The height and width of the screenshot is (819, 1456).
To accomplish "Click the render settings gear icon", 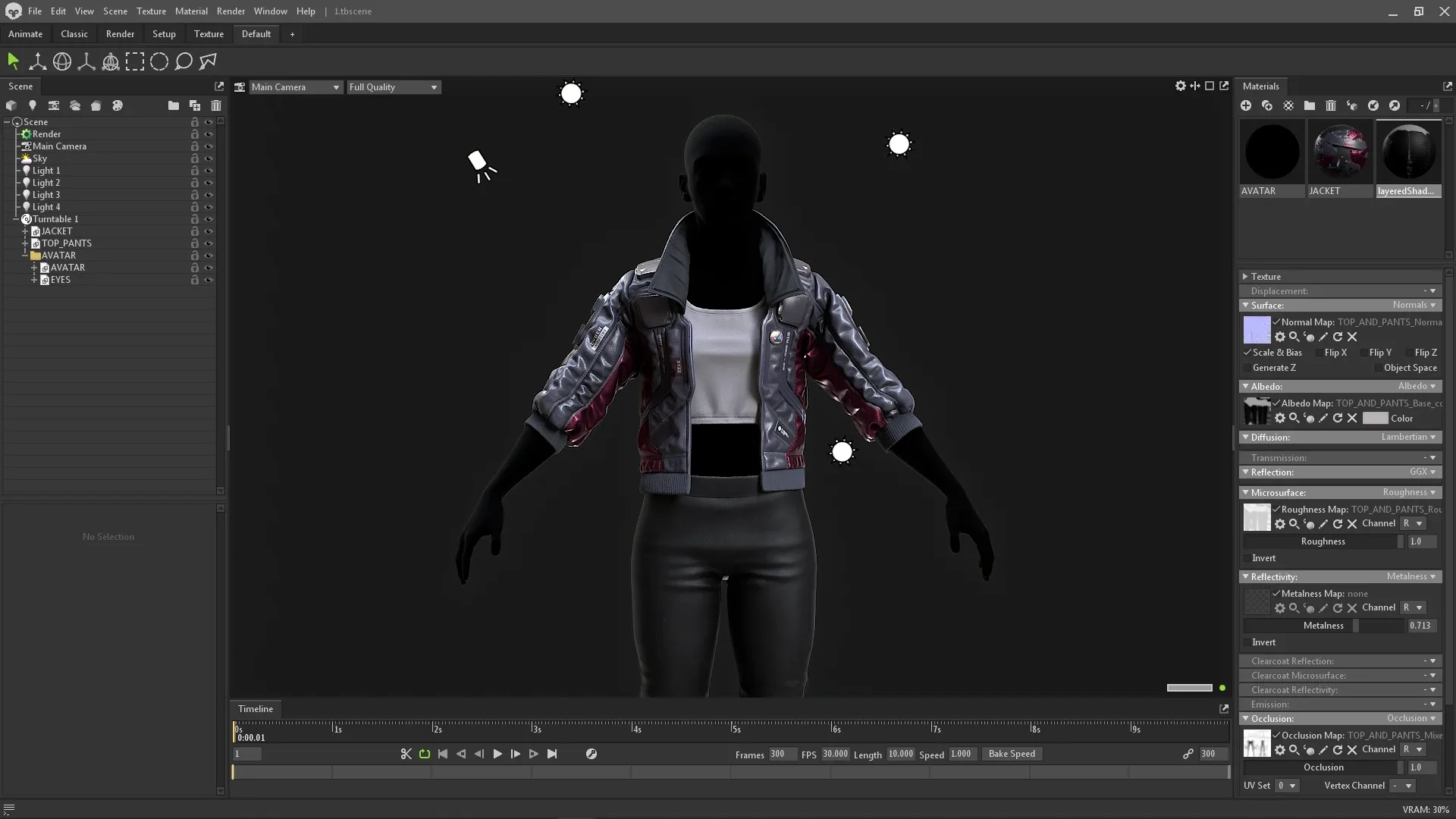I will pyautogui.click(x=1179, y=87).
